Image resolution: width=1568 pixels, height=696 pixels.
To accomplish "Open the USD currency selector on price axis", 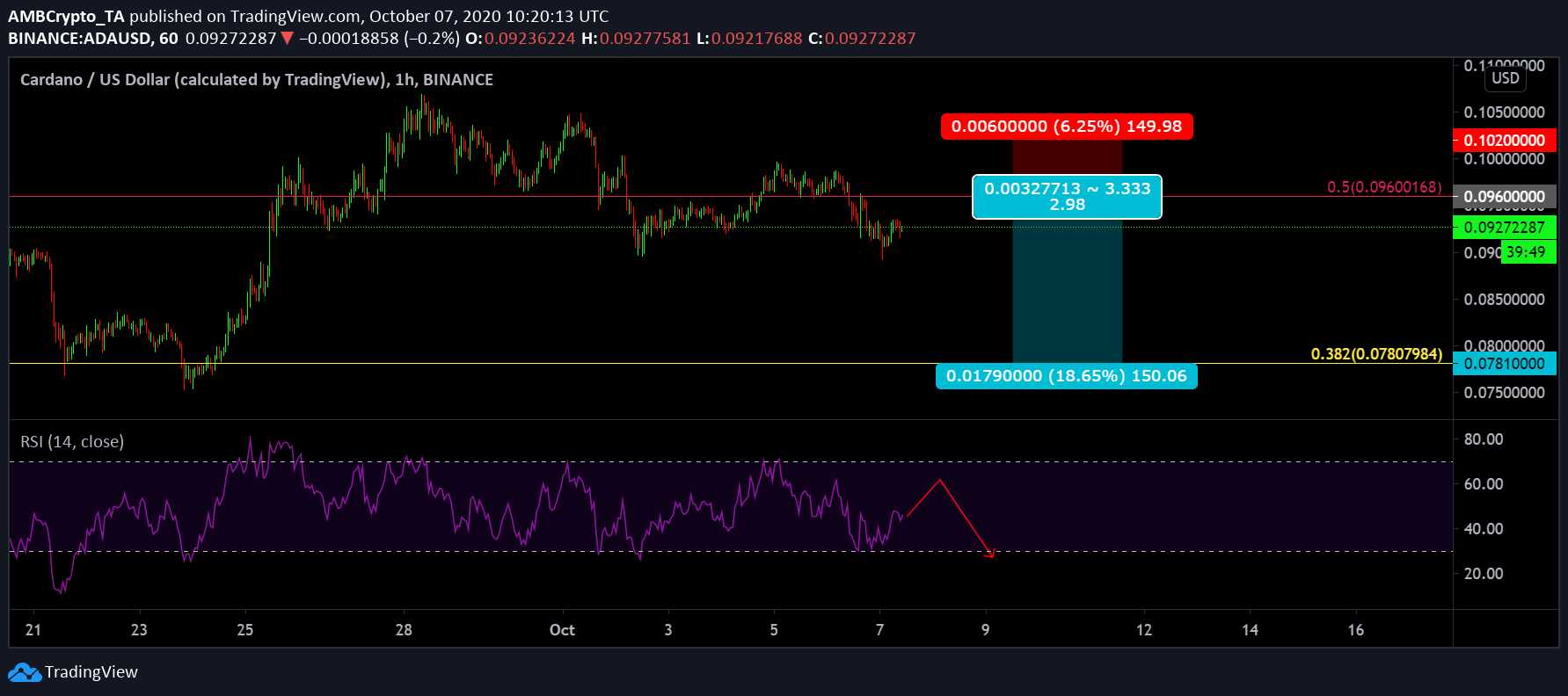I will click(x=1505, y=78).
